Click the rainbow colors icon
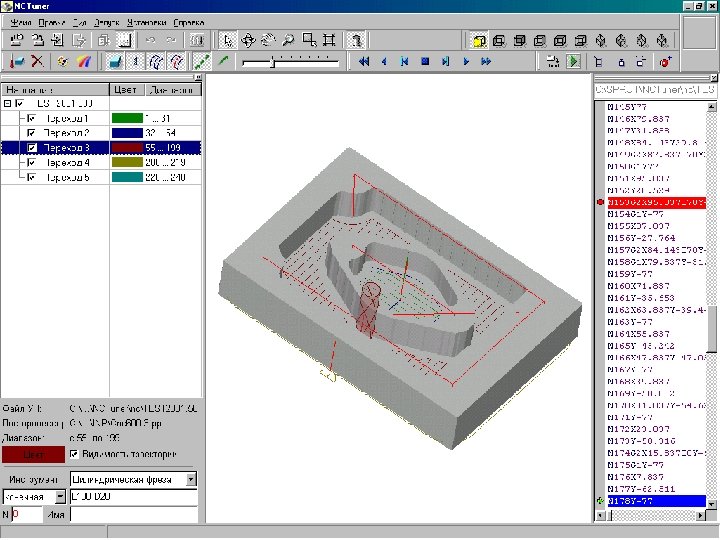 tap(84, 62)
